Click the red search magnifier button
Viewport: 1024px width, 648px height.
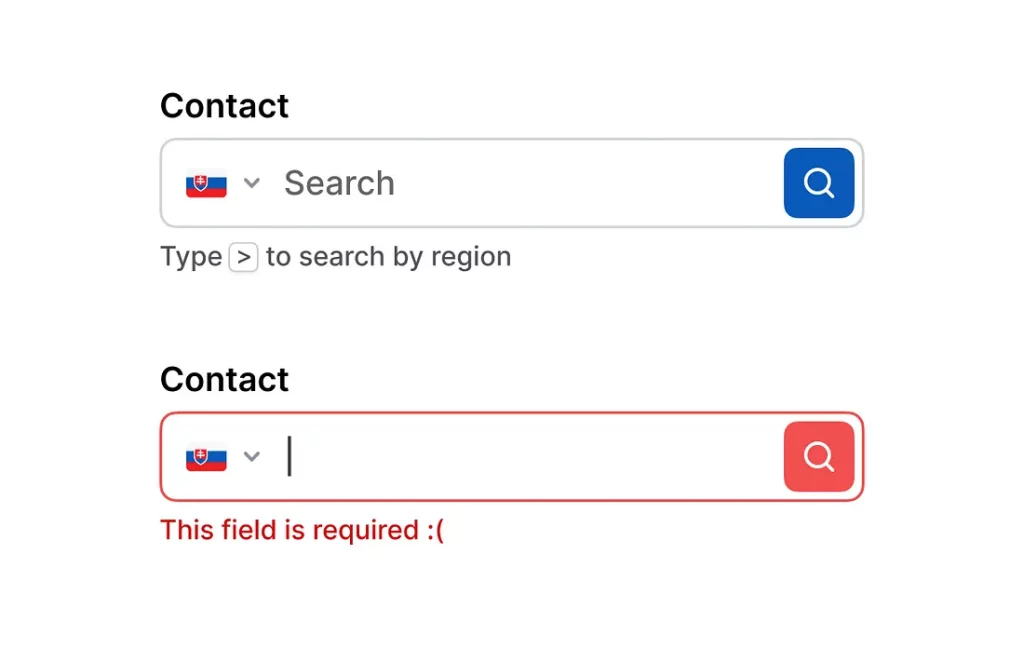[x=818, y=457]
